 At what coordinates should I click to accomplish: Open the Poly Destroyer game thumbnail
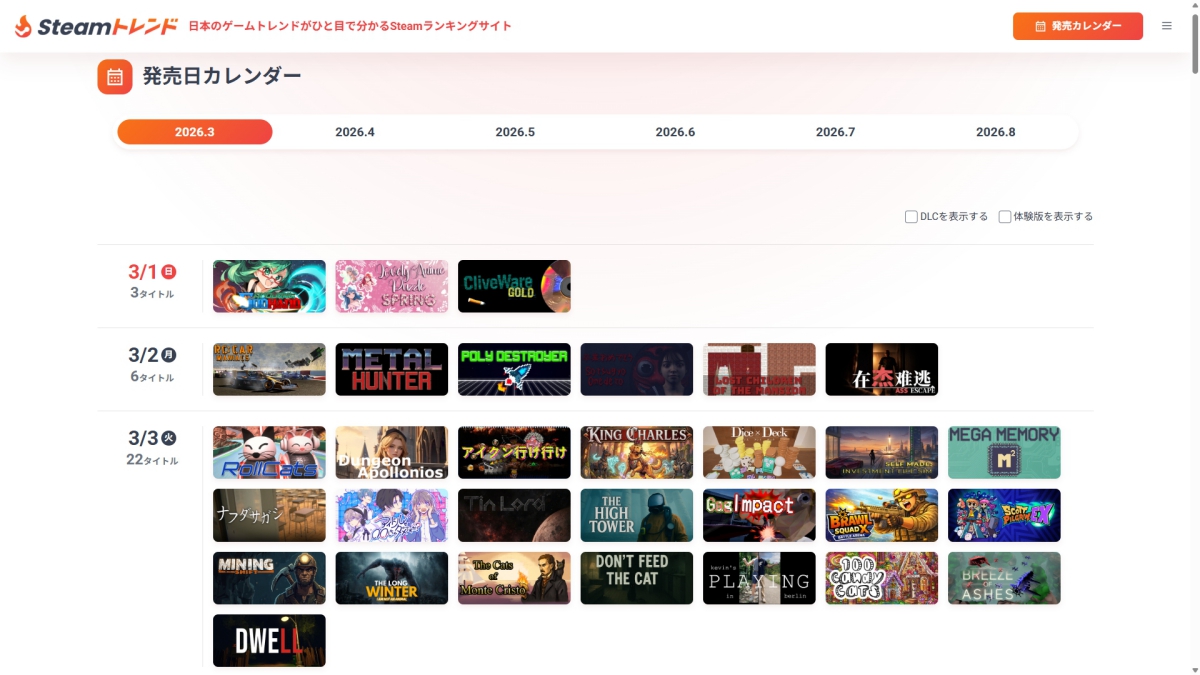click(x=514, y=370)
